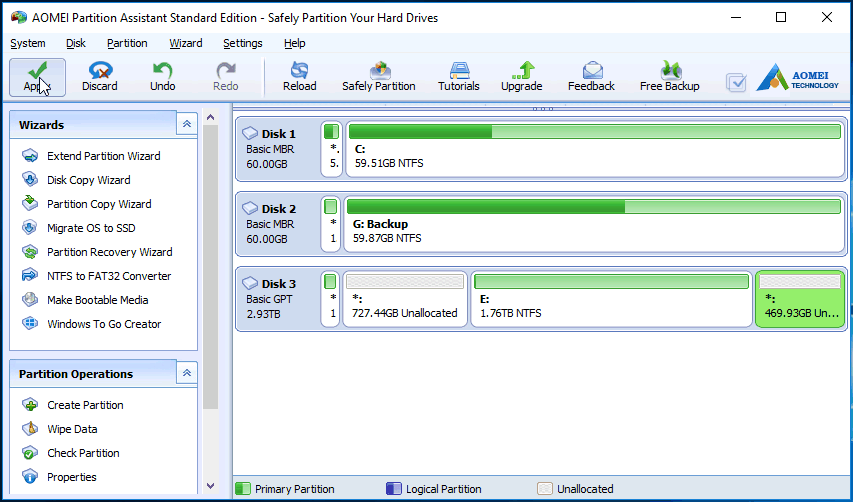Collapse the Partition Operations panel
The width and height of the screenshot is (853, 502).
coord(187,373)
